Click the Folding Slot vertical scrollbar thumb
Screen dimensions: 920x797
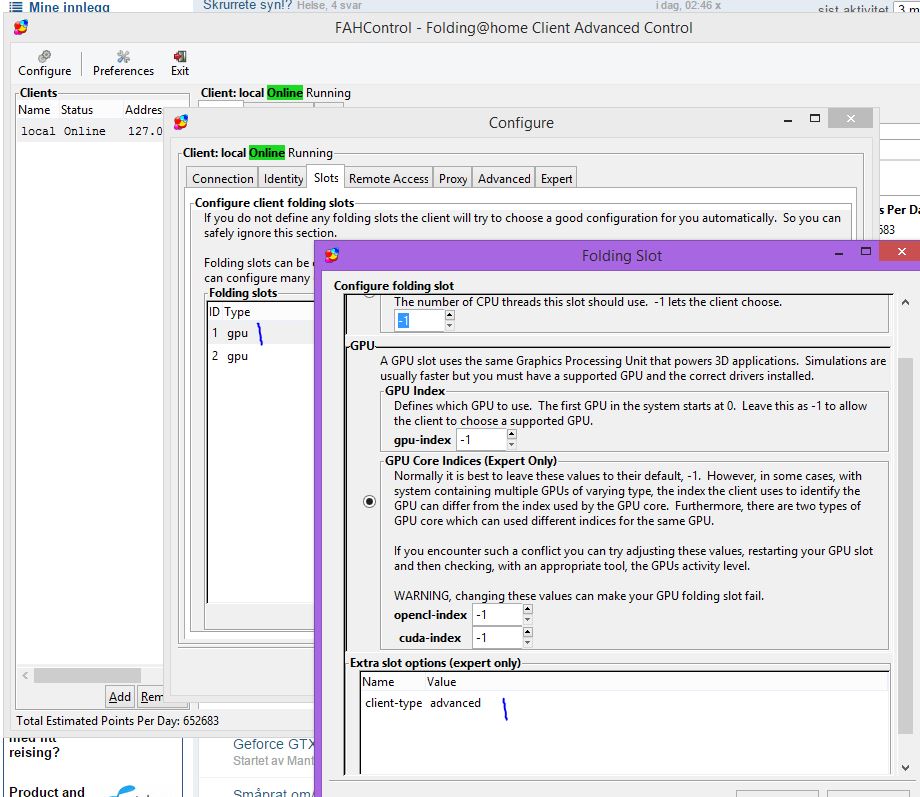pos(905,545)
